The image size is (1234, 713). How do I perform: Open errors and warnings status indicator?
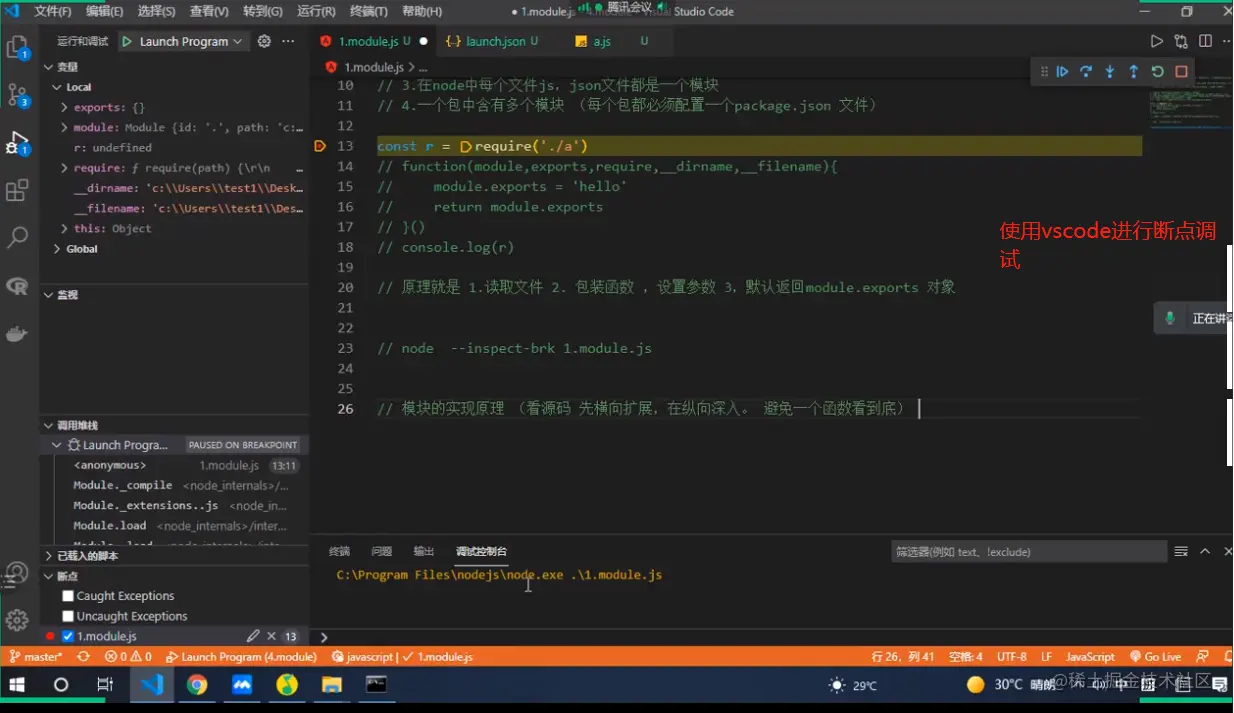(129, 657)
